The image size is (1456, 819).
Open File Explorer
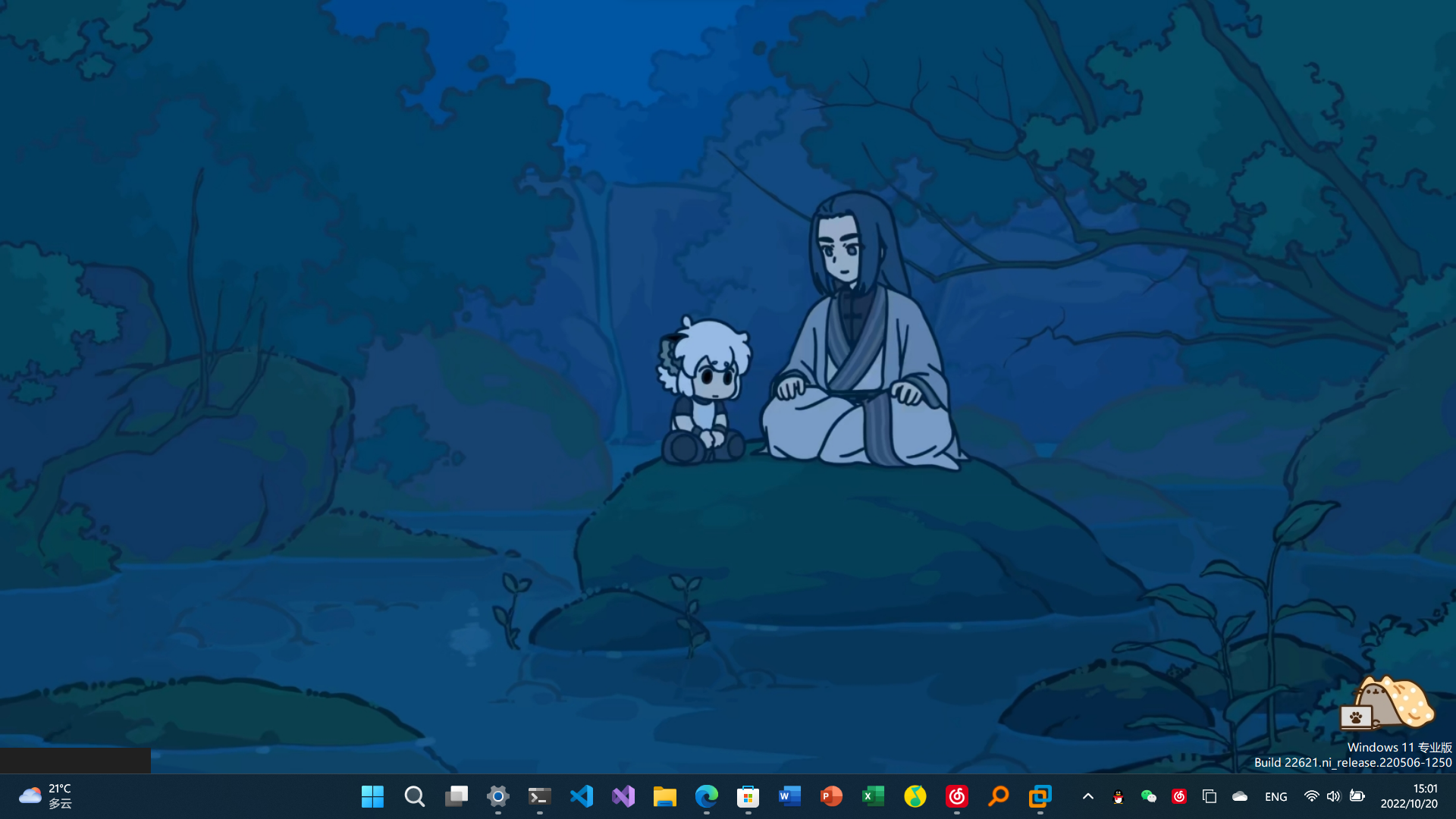(664, 796)
